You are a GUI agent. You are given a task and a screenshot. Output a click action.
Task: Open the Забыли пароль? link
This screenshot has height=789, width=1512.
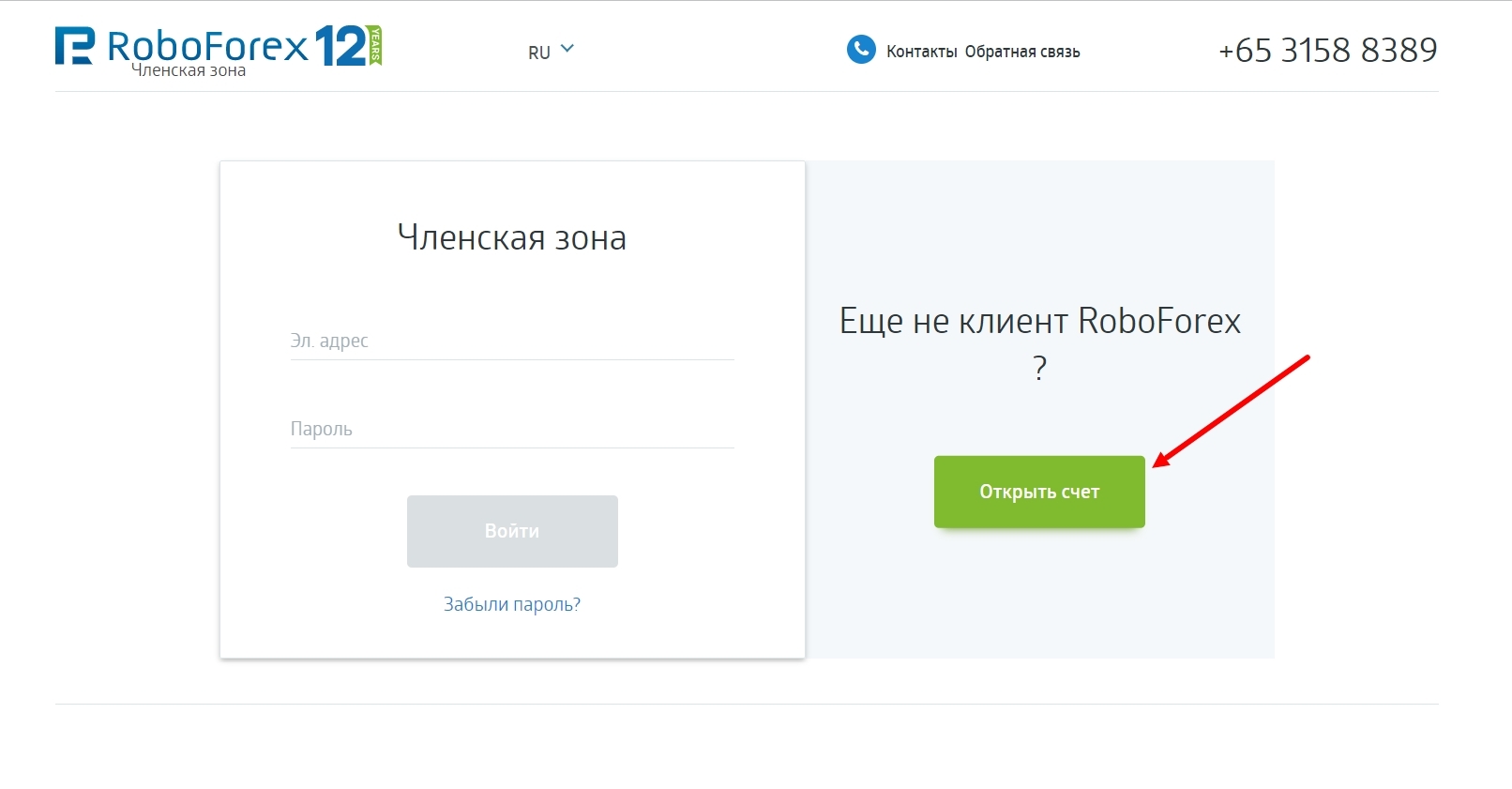pos(512,604)
